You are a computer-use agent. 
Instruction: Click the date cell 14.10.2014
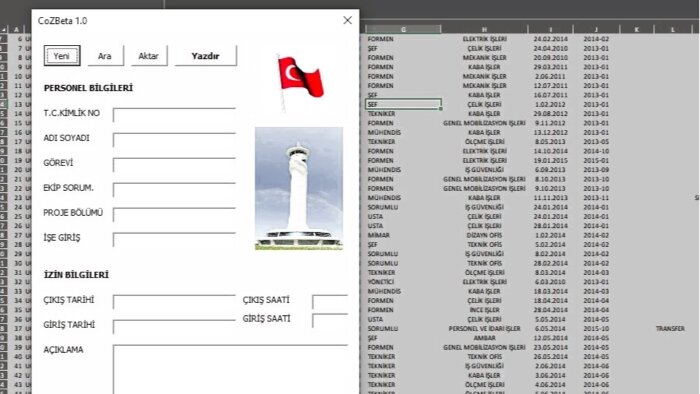tap(550, 151)
